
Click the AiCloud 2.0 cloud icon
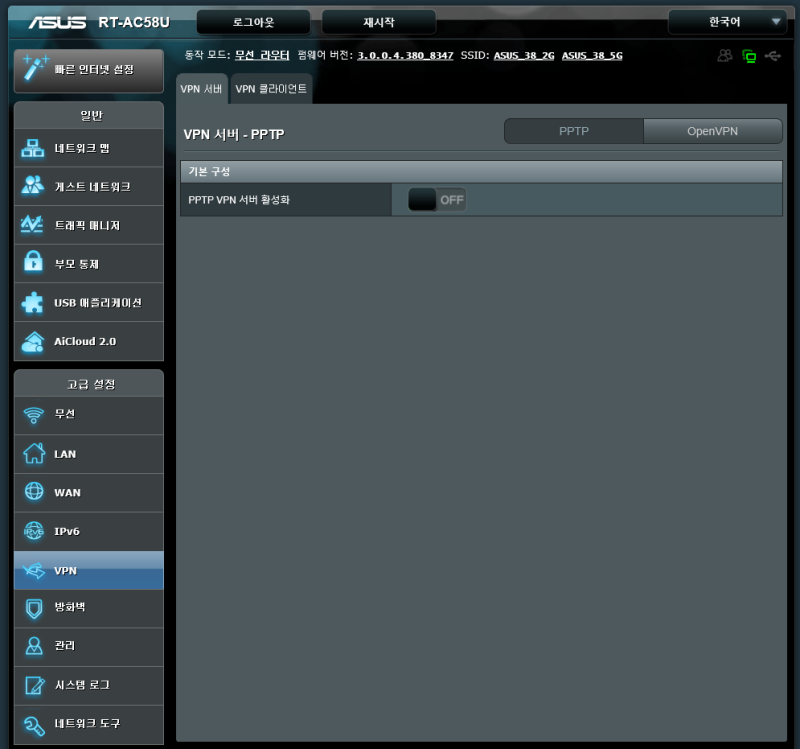[x=33, y=342]
